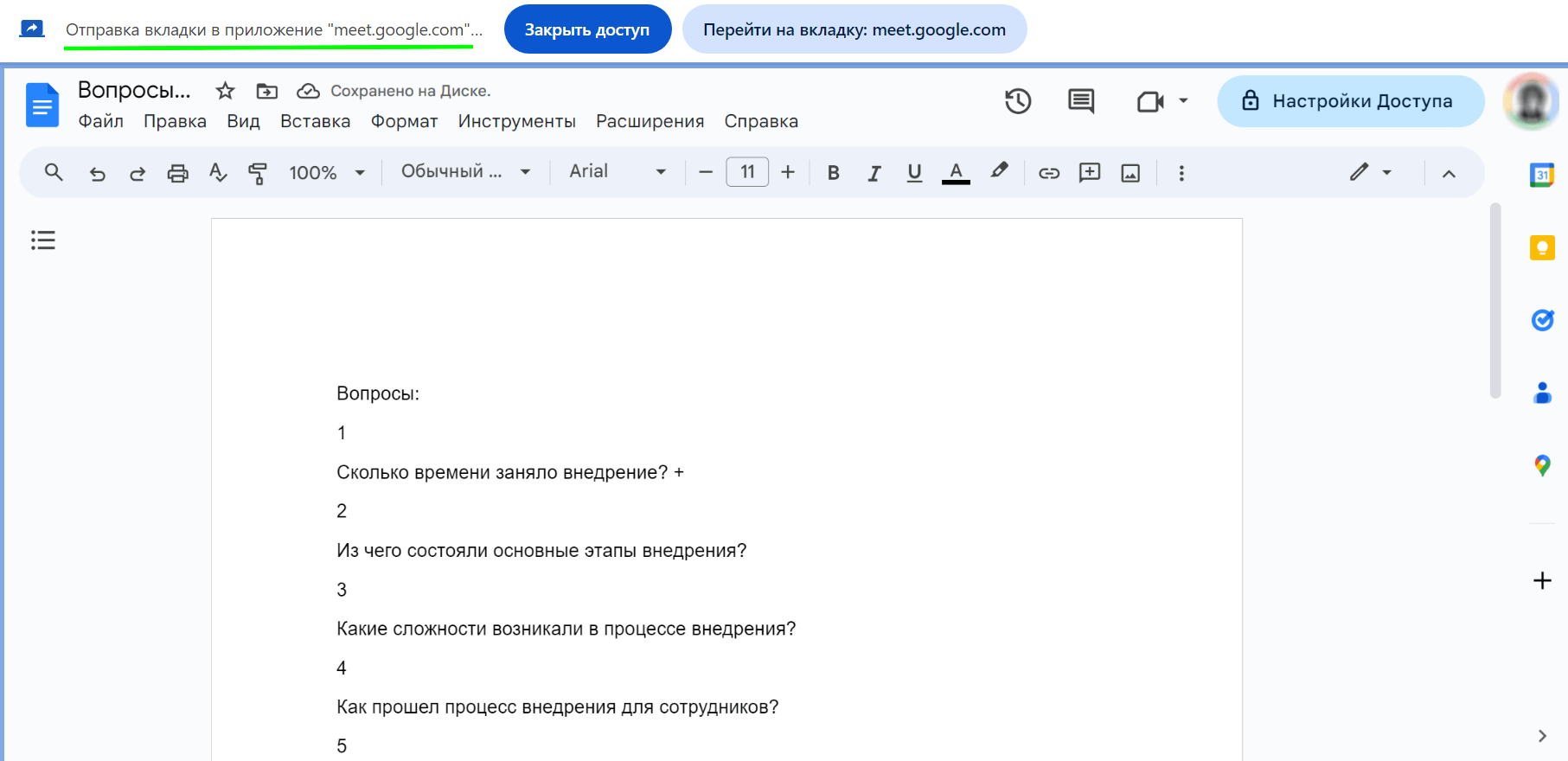Click the vertical scrollbar thumb
1568x761 pixels.
[x=1495, y=301]
